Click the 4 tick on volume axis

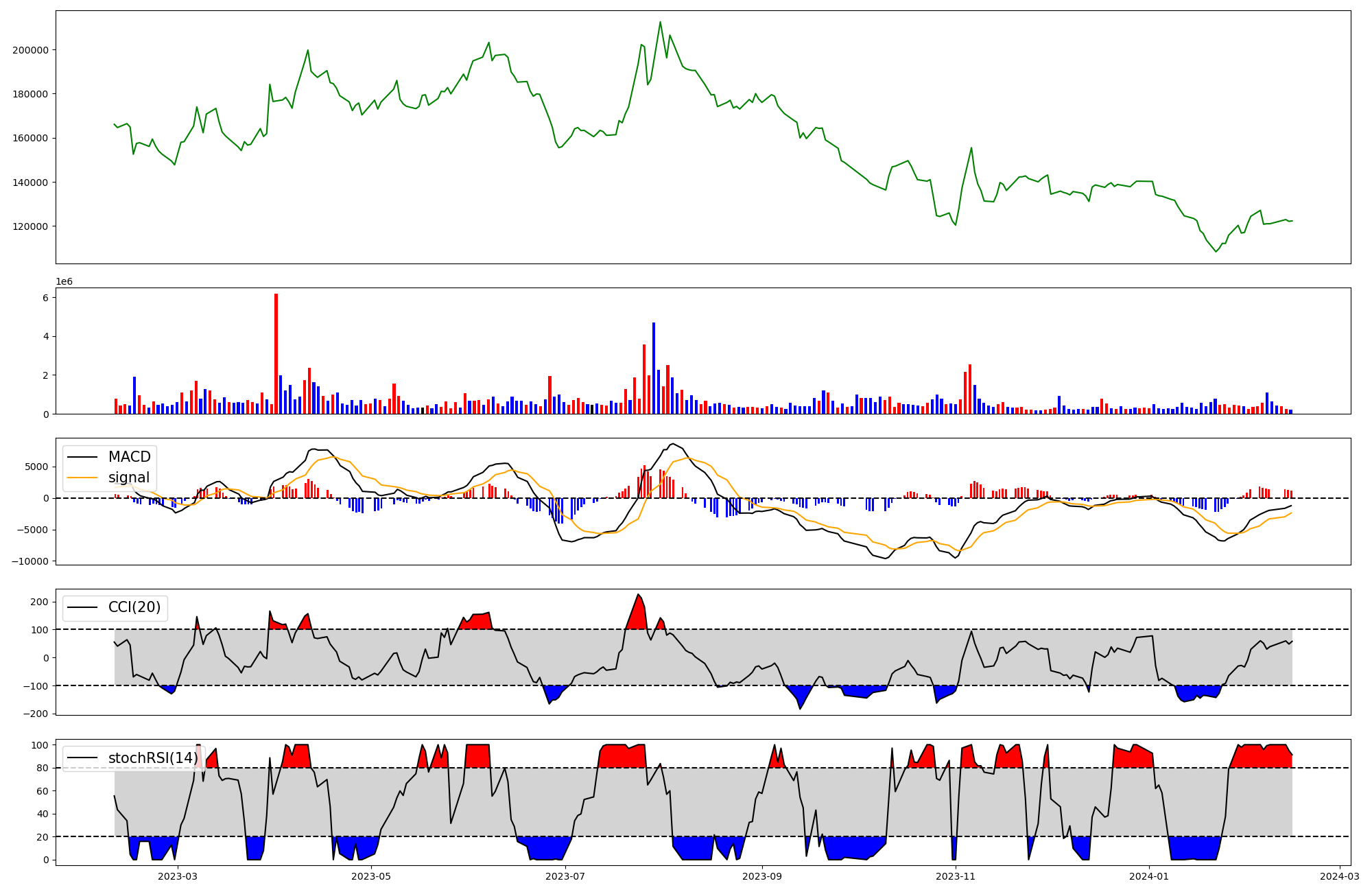45,337
